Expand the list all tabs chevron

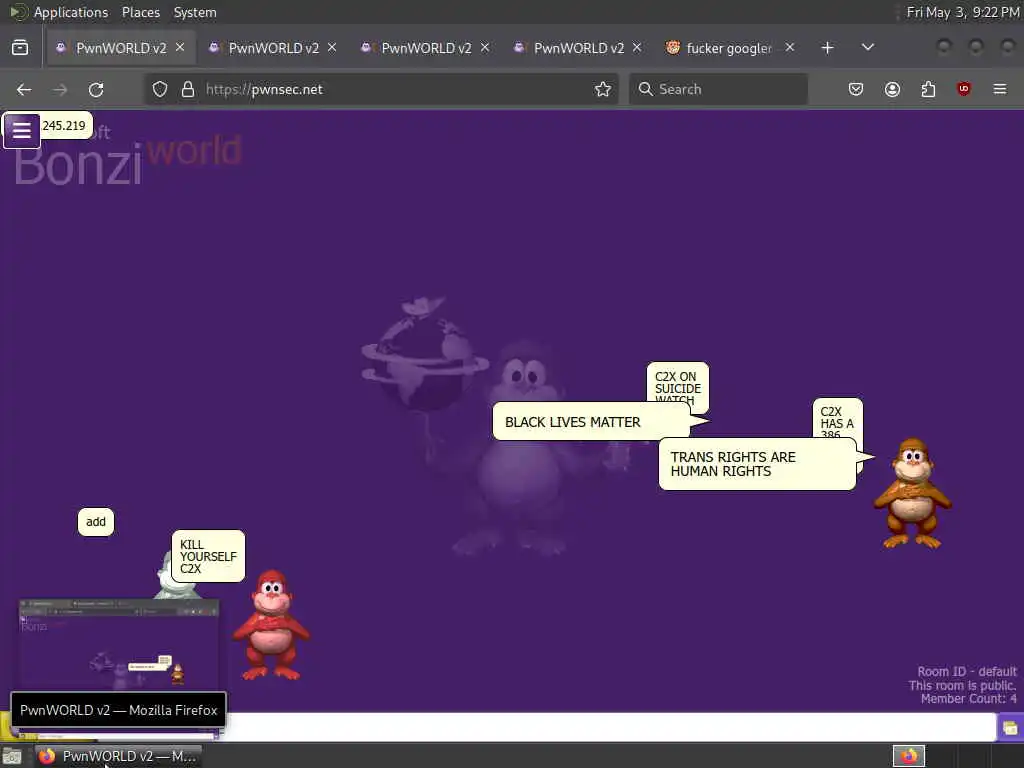pos(868,48)
